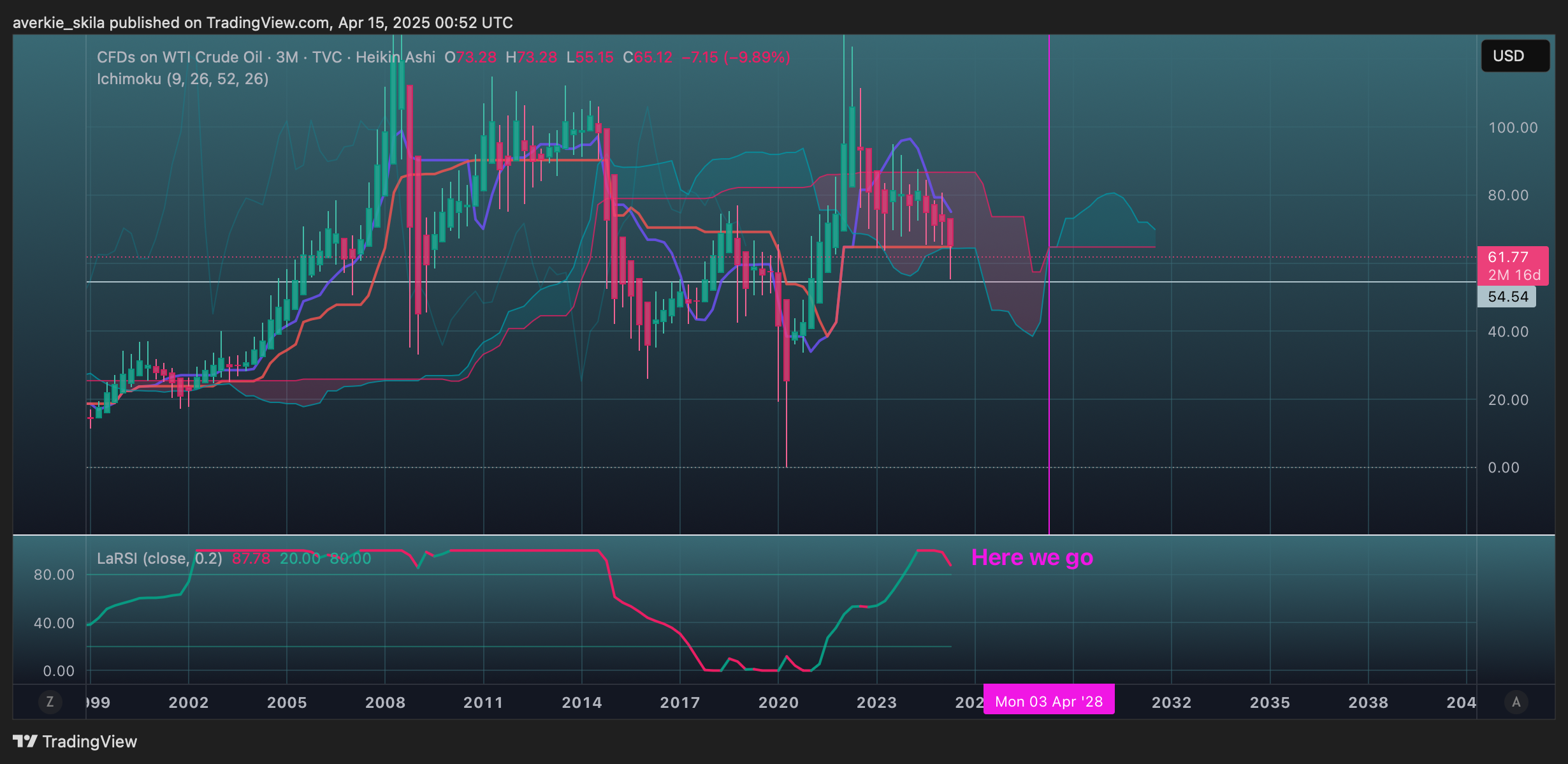Click the low value L55.15 in header
This screenshot has height=764, width=1568.
pos(590,57)
